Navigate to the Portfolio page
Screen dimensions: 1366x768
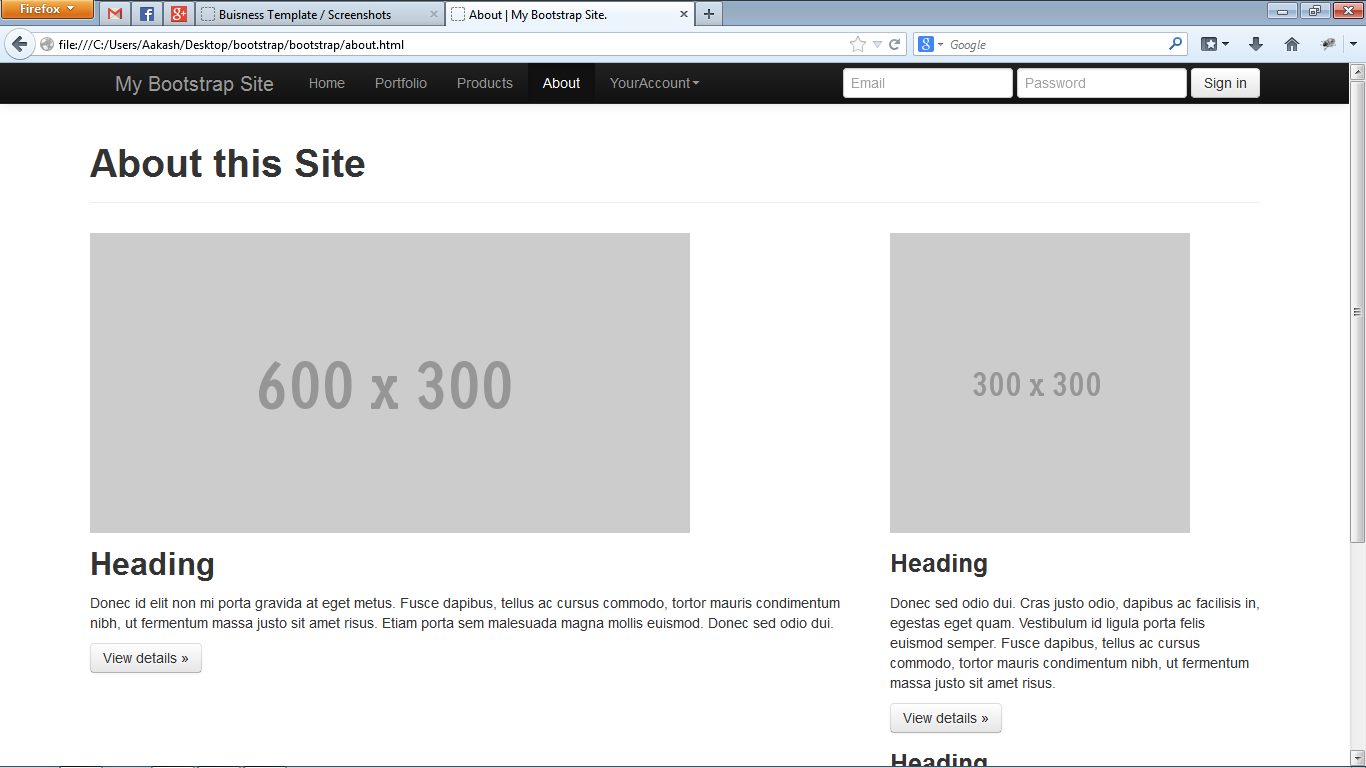(x=400, y=83)
